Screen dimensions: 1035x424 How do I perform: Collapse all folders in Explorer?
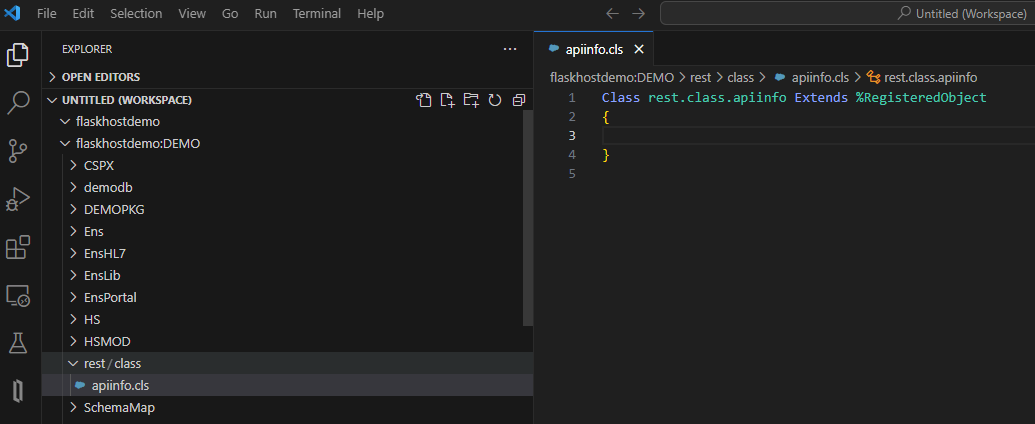tap(519, 100)
